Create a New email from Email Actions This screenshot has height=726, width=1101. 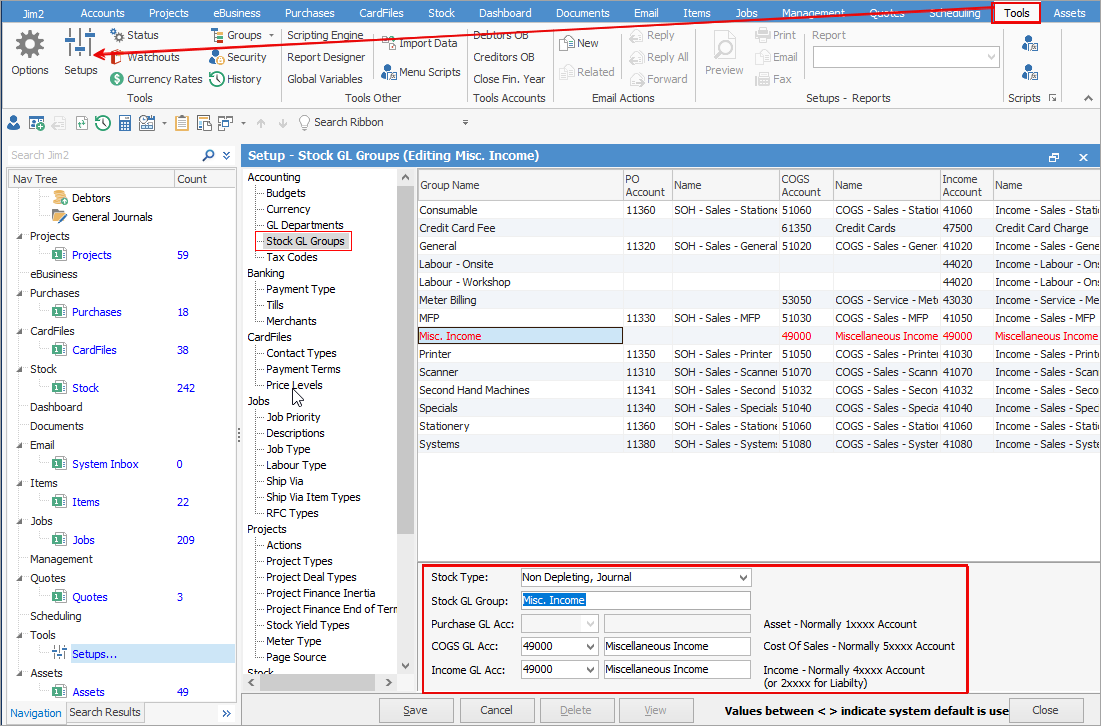(x=579, y=44)
